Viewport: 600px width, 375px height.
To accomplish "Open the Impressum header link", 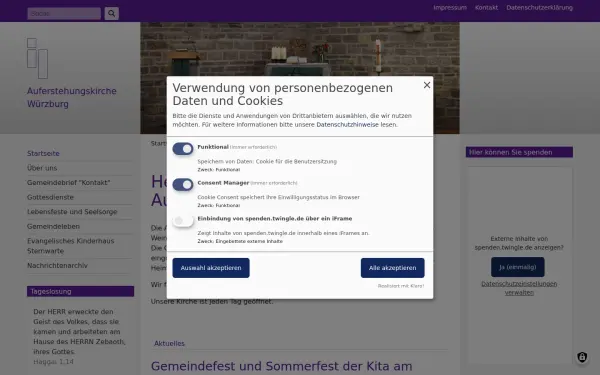I will click(x=450, y=8).
